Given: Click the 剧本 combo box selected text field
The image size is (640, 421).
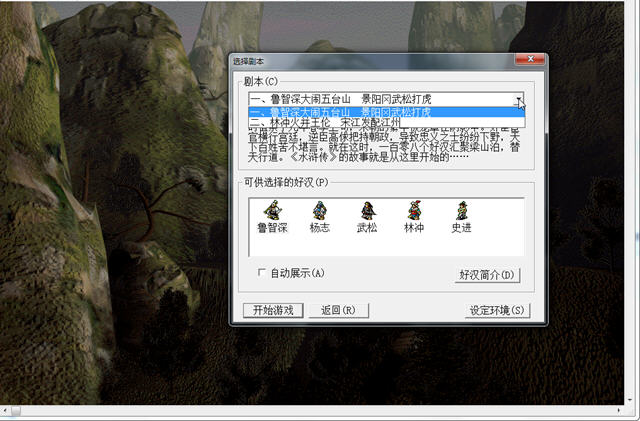Looking at the screenshot, I should tap(380, 99).
